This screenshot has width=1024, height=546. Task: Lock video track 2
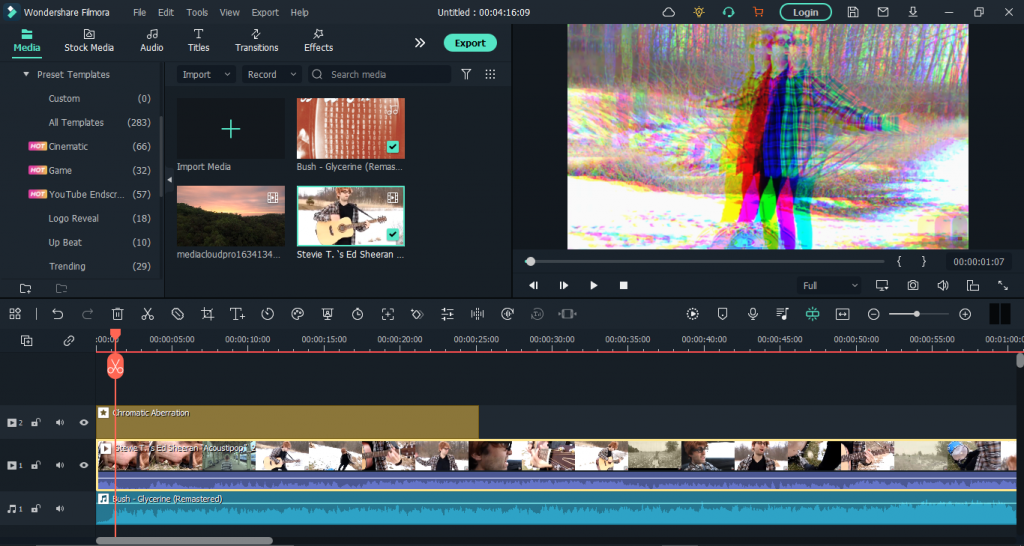(36, 423)
